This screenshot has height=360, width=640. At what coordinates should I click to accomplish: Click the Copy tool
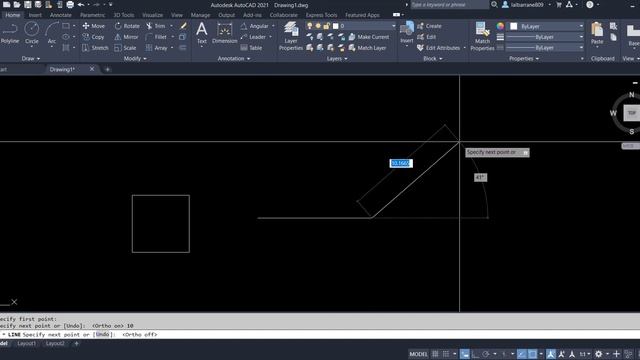(x=93, y=37)
